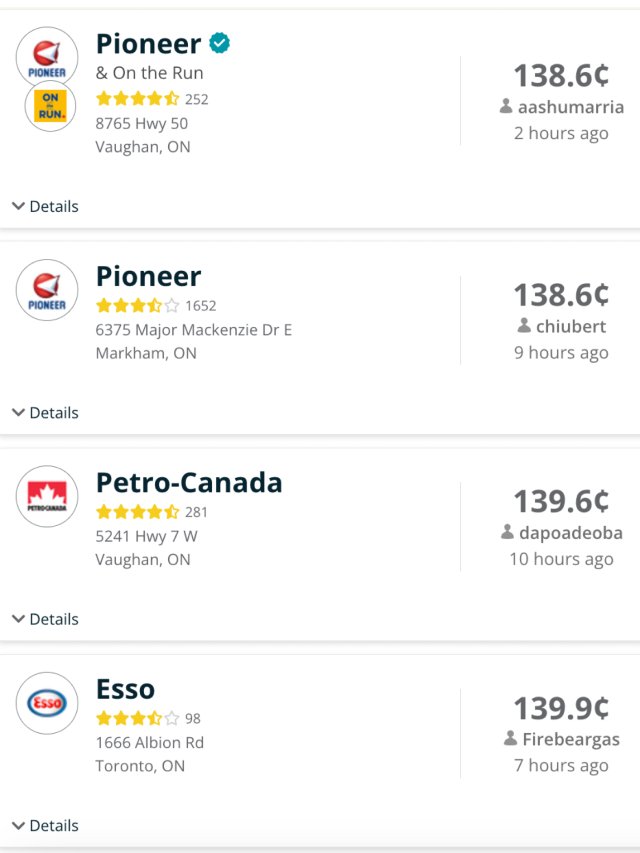This screenshot has height=853, width=640.
Task: Click the username chiubert
Action: point(571,326)
